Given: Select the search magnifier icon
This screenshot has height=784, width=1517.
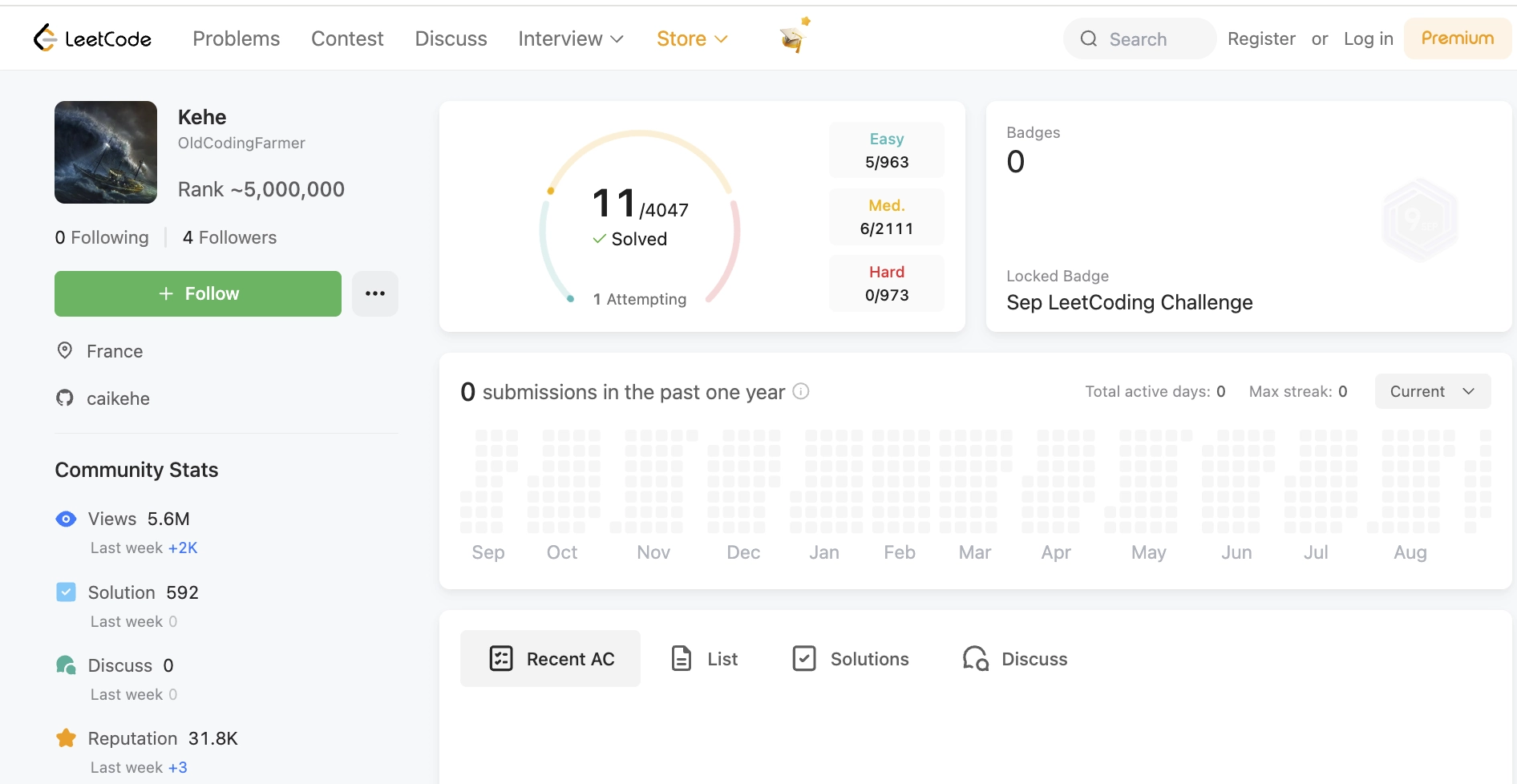Looking at the screenshot, I should pos(1088,38).
